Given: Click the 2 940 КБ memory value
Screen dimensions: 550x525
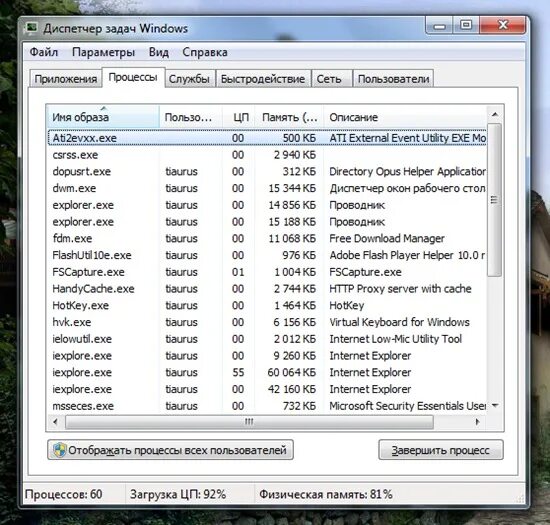Looking at the screenshot, I should (295, 155).
